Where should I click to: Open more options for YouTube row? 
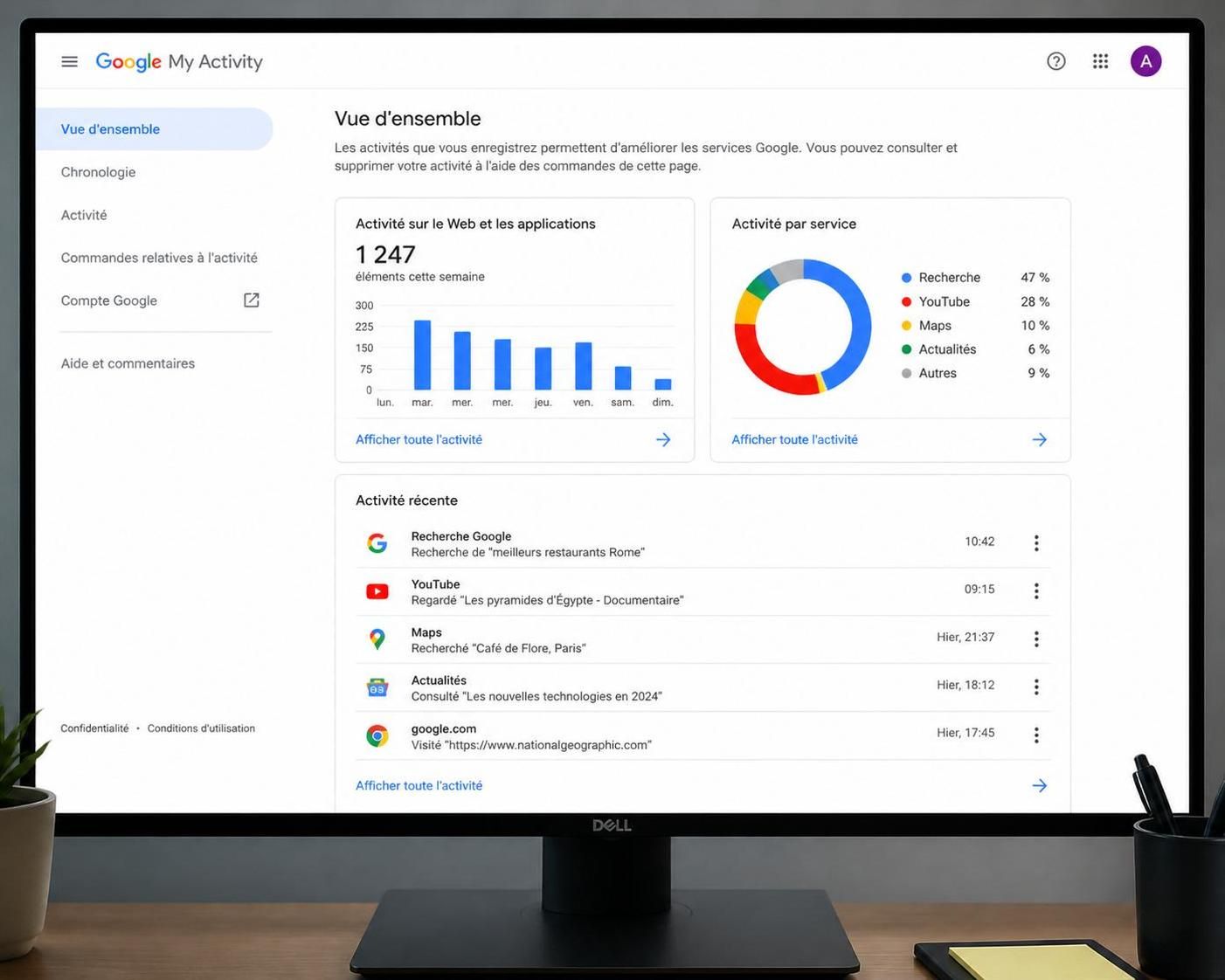[1036, 591]
